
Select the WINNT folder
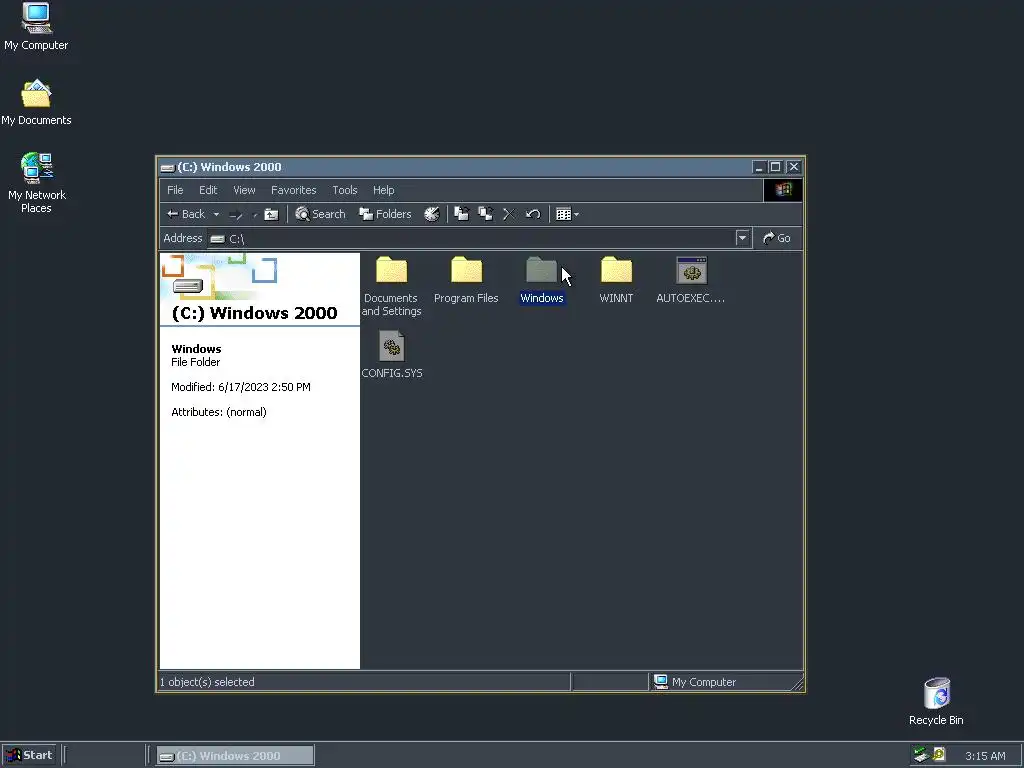[x=616, y=281]
